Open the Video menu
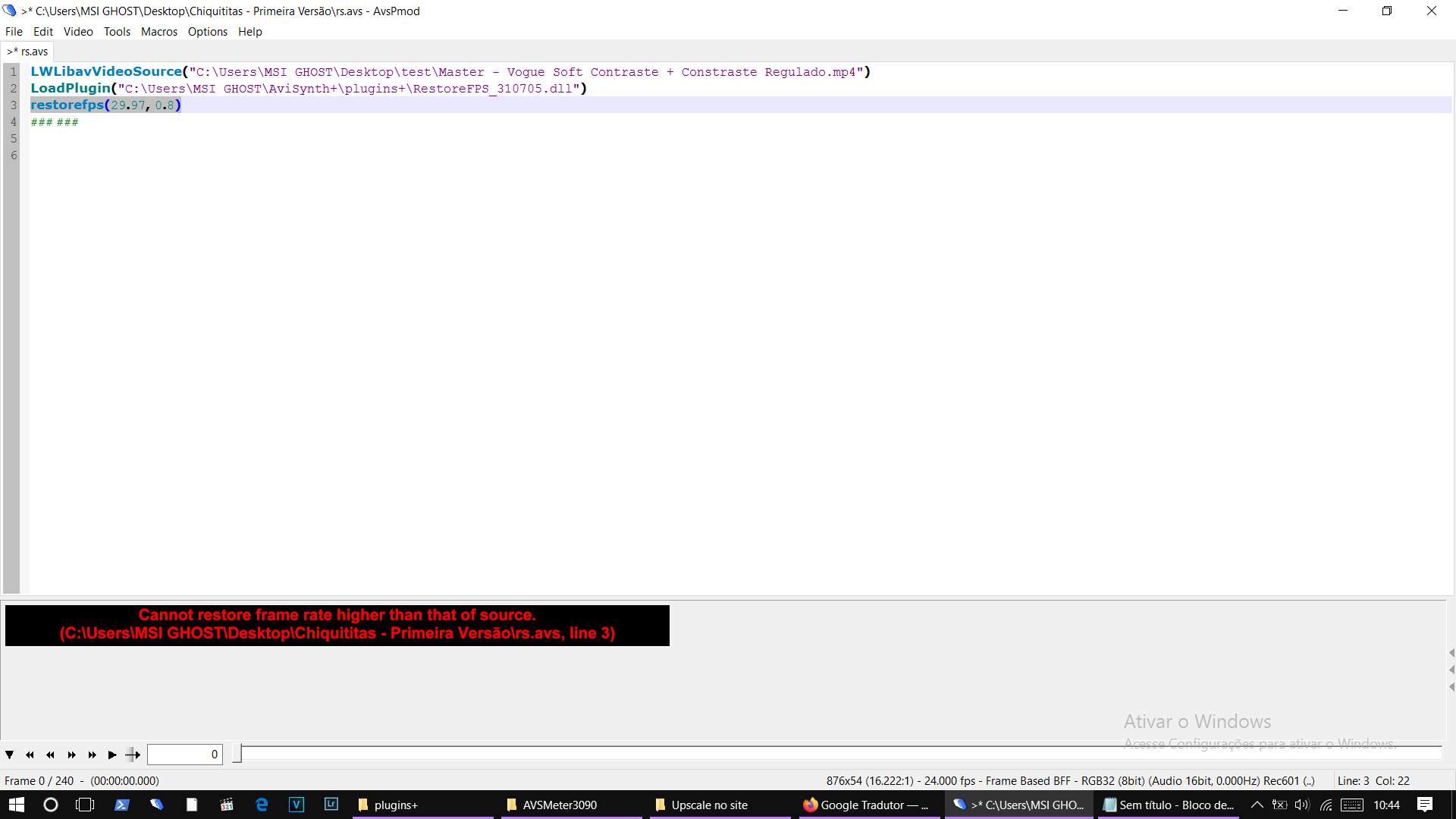Viewport: 1456px width, 819px height. coord(78,32)
